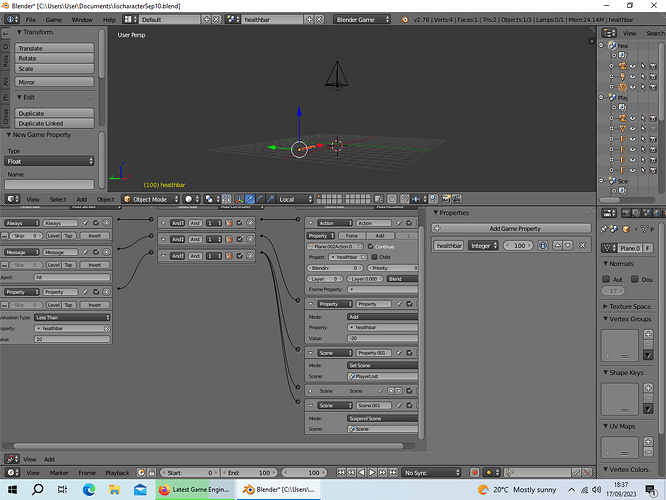The width and height of the screenshot is (666, 500).
Task: Open the Window menu
Action: pos(82,20)
